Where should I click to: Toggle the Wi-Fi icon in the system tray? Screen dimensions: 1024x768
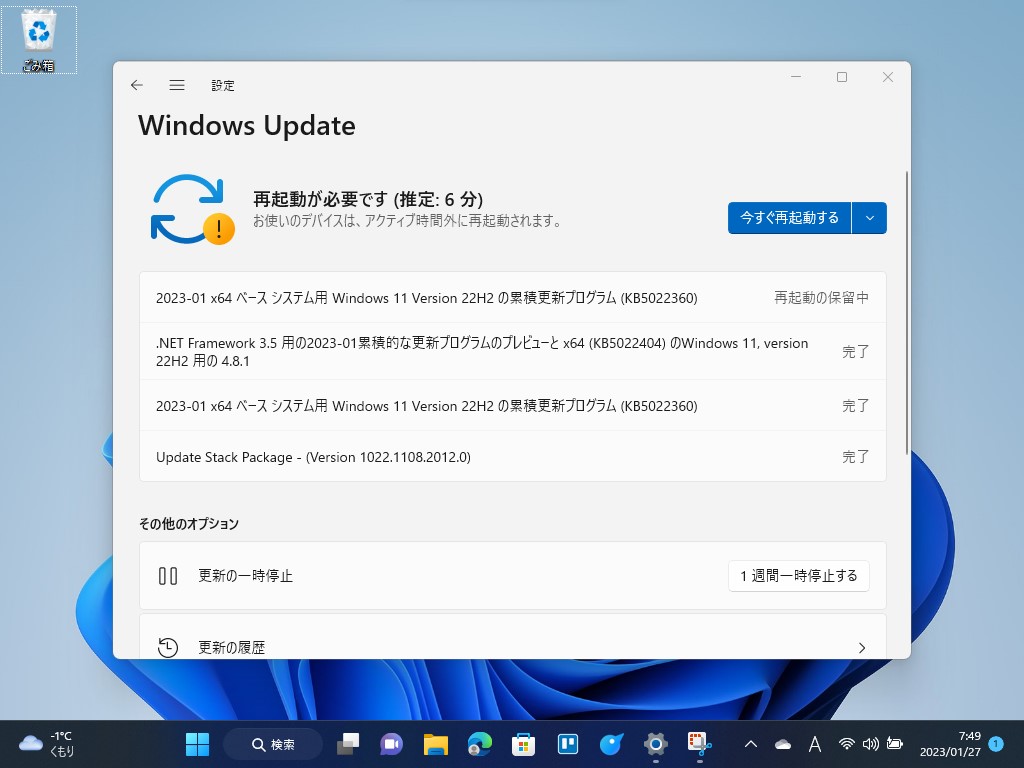846,744
